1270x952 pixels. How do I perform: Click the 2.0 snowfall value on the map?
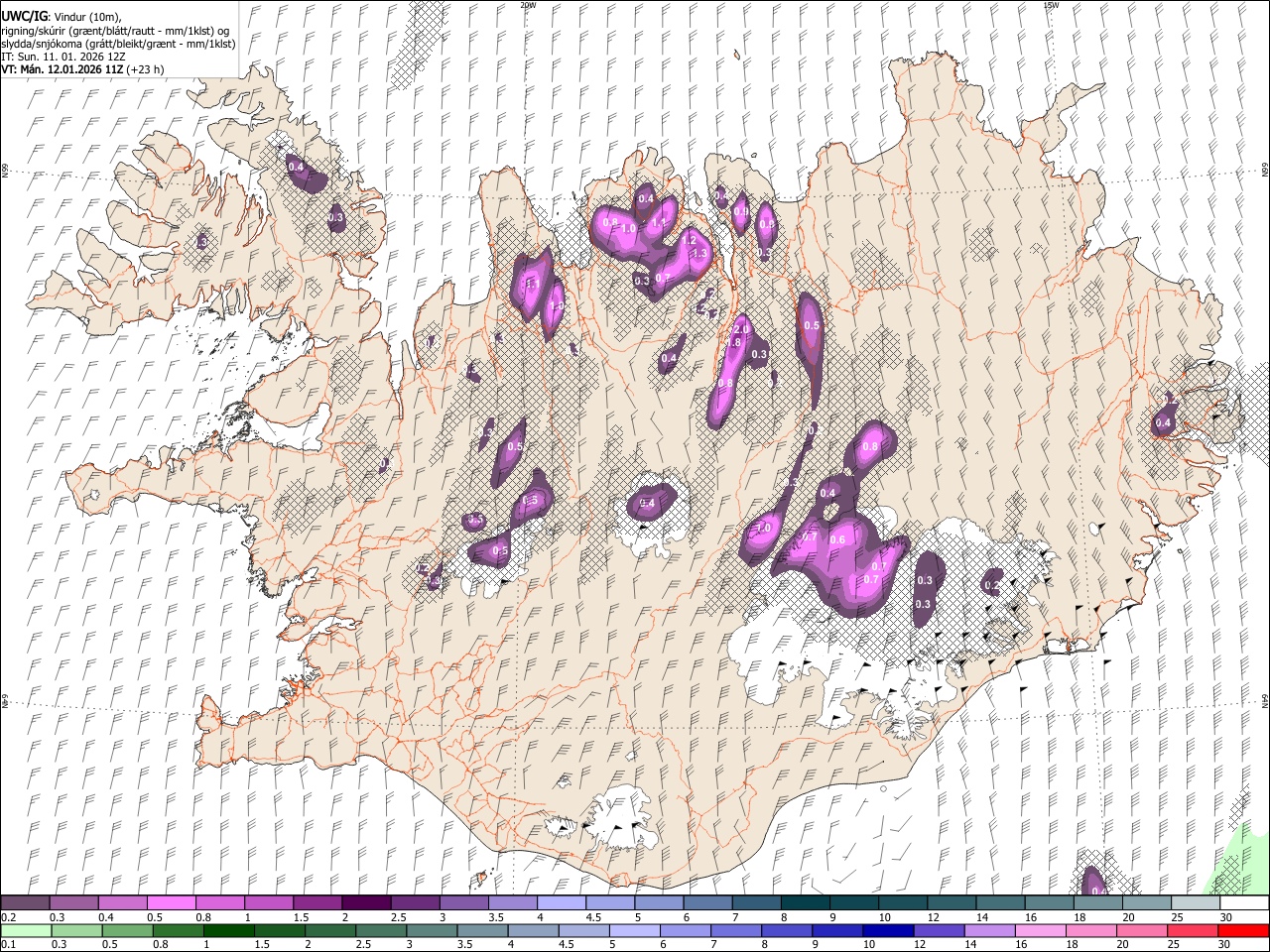[x=740, y=329]
